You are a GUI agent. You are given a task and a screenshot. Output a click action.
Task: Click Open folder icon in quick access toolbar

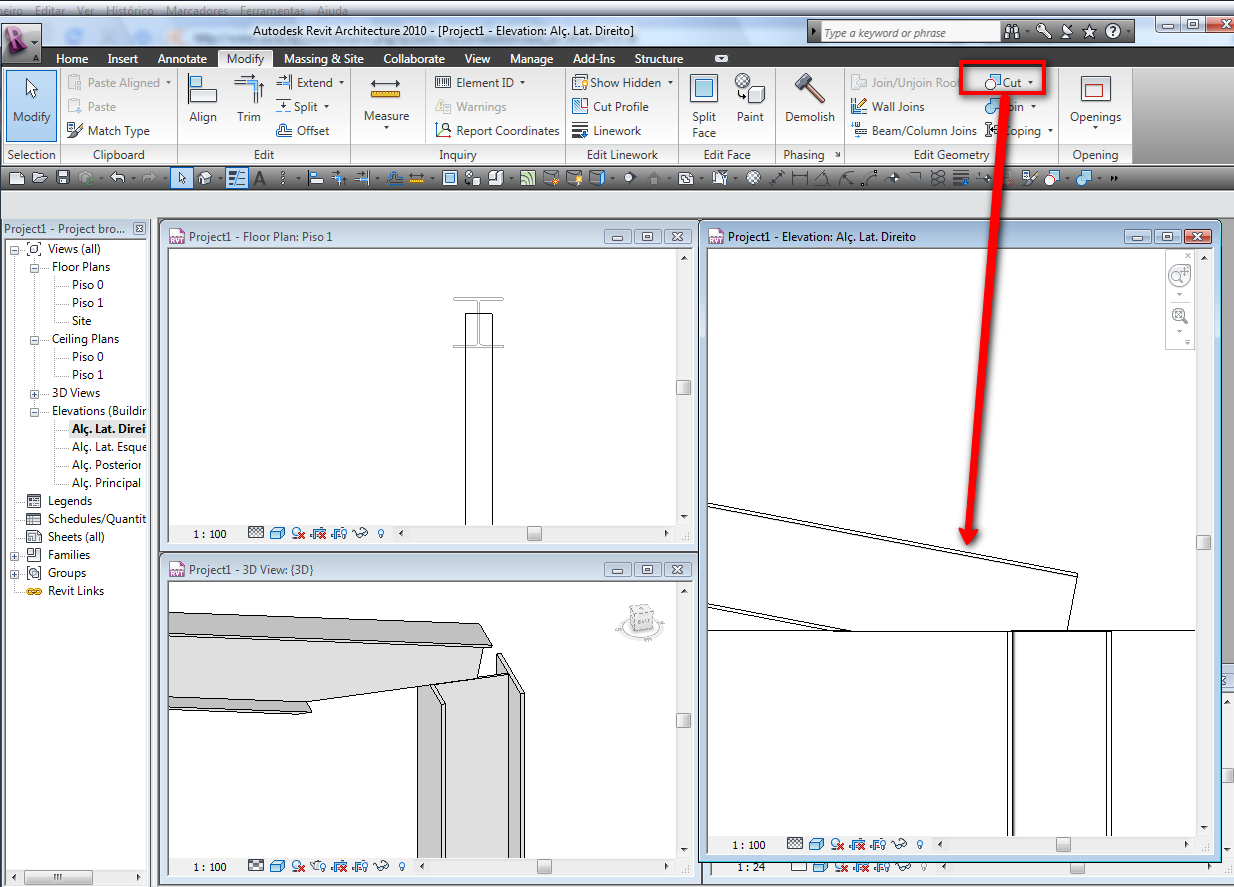[39, 179]
